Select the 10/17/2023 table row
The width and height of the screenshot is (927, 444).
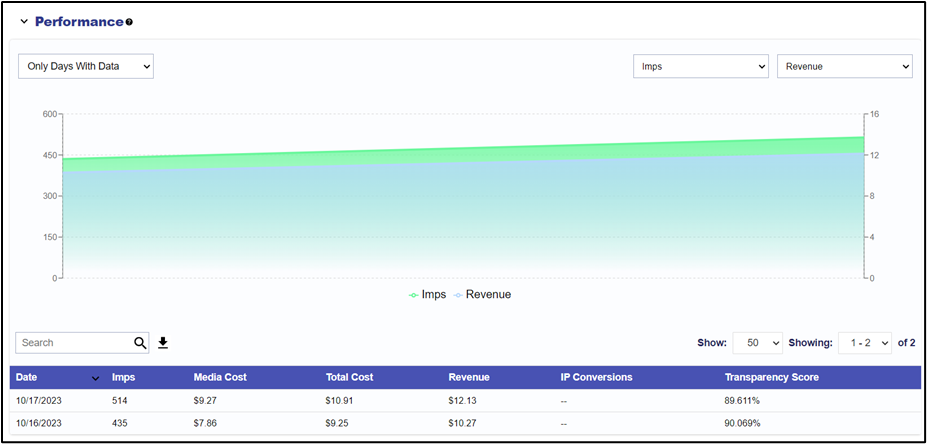coord(465,400)
